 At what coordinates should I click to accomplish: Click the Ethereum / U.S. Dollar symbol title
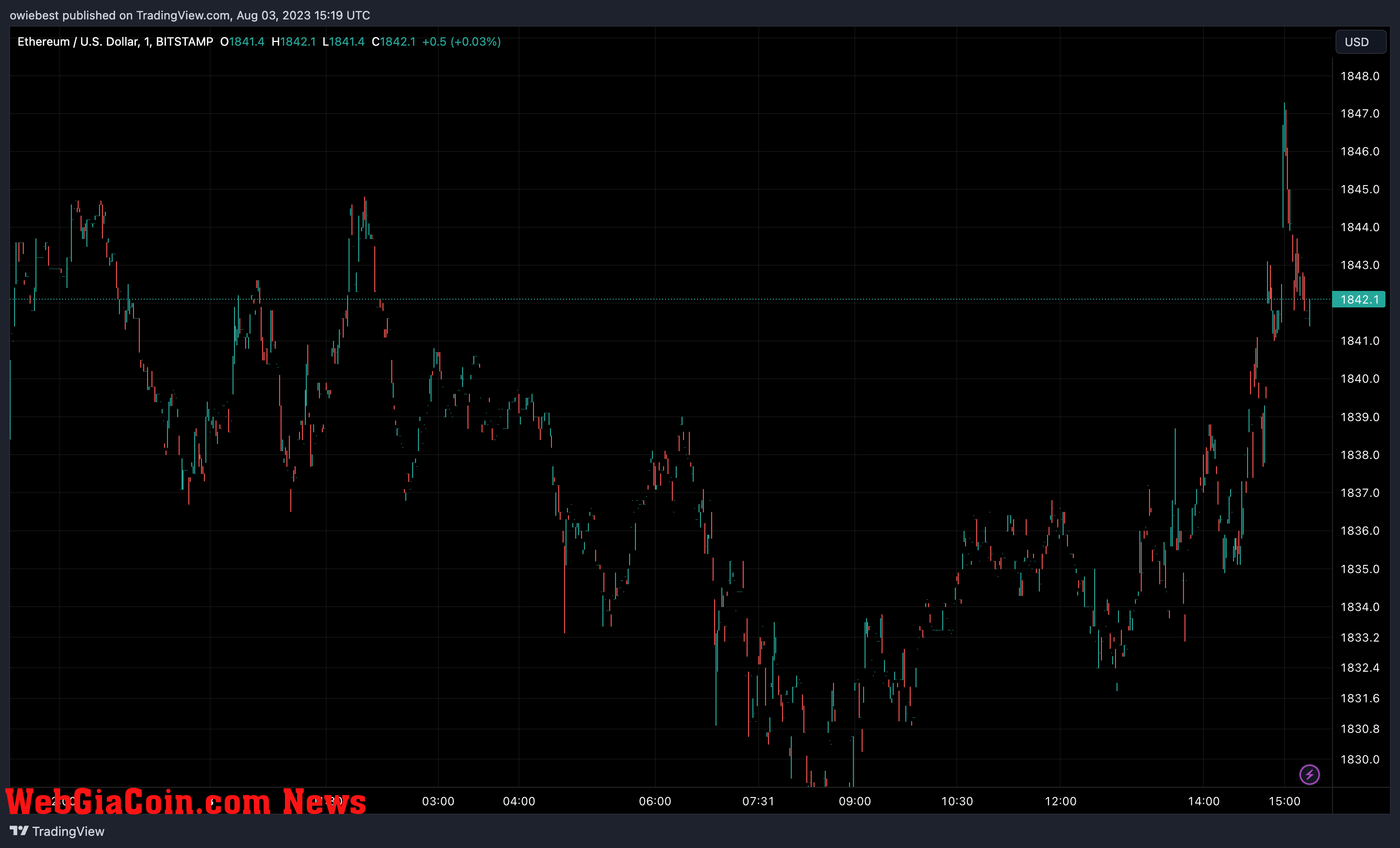116,41
